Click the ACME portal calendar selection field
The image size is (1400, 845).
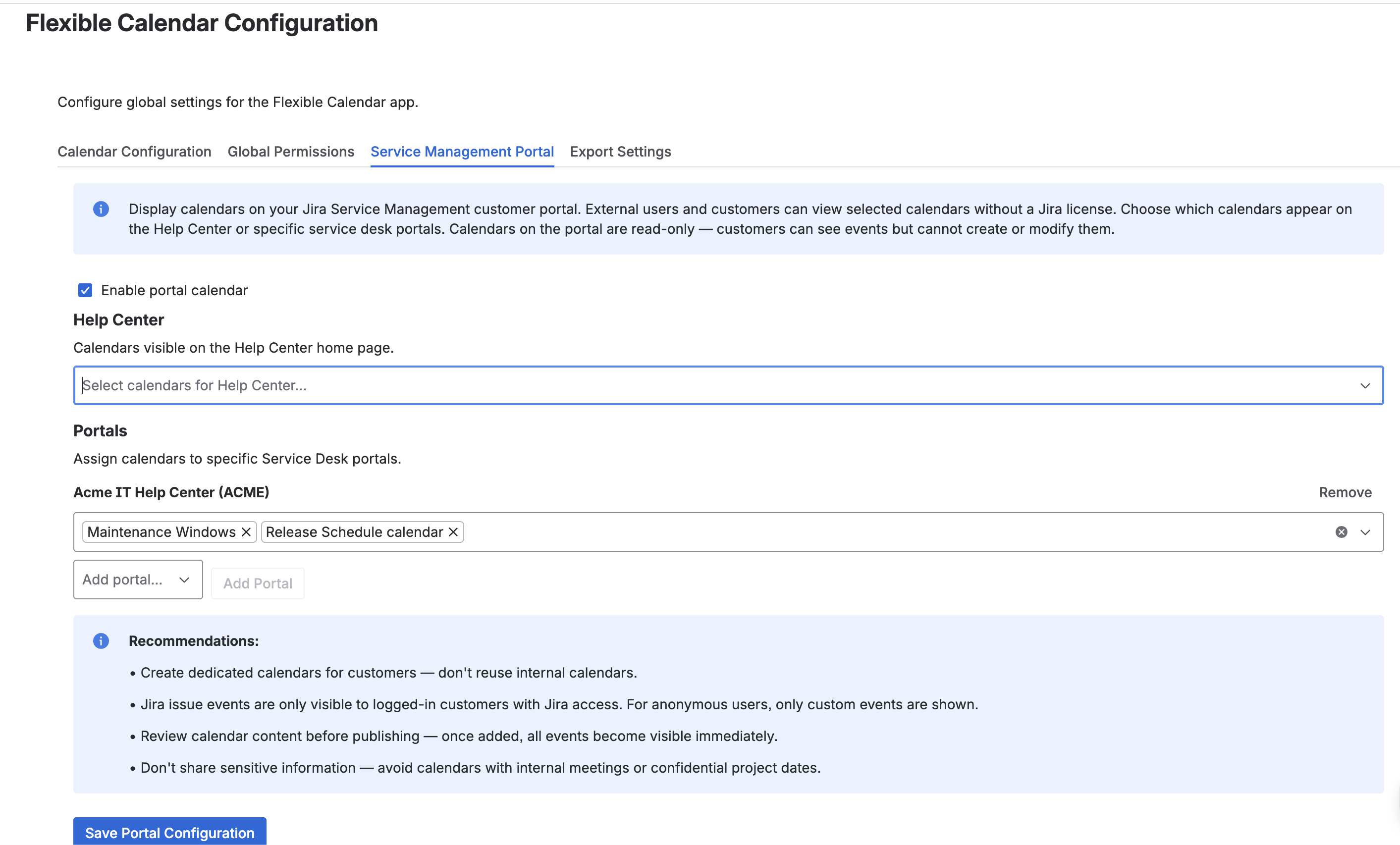852,532
